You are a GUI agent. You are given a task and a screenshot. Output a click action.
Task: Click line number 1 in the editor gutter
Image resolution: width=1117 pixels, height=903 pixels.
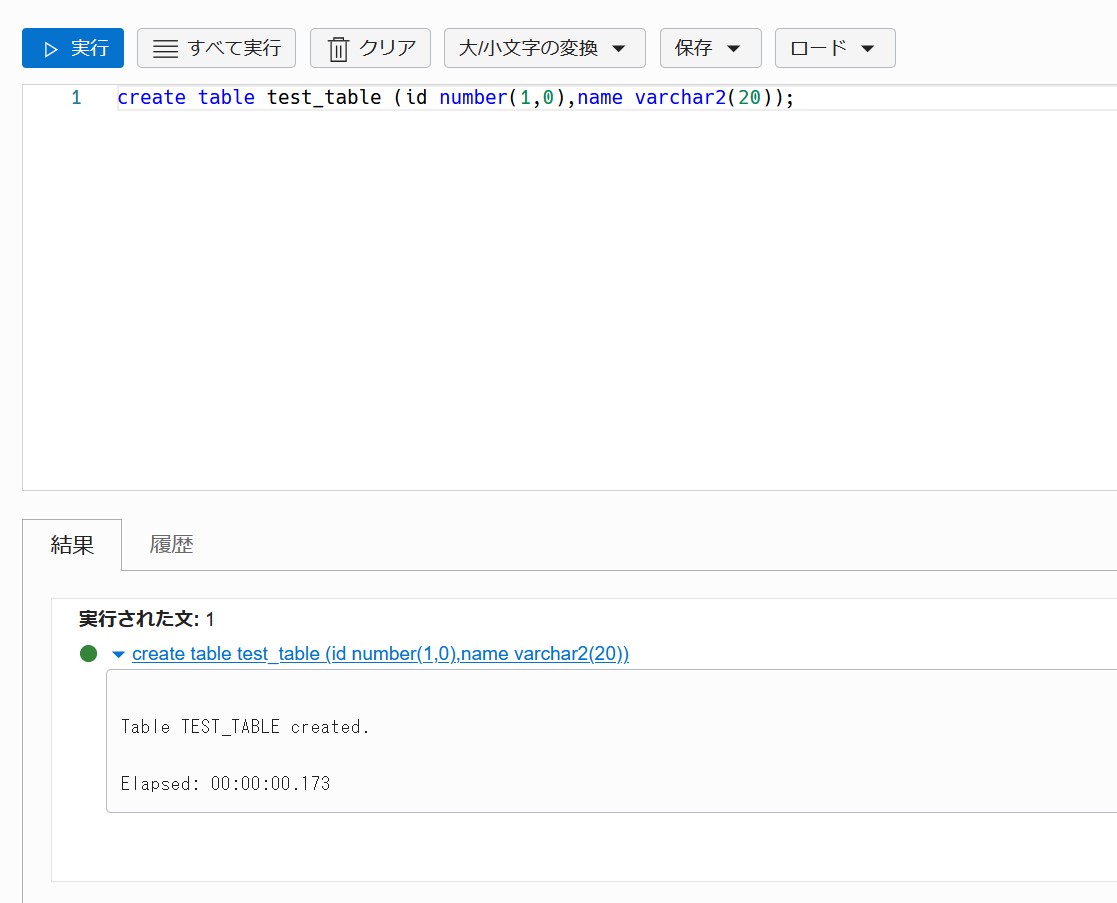(x=76, y=98)
